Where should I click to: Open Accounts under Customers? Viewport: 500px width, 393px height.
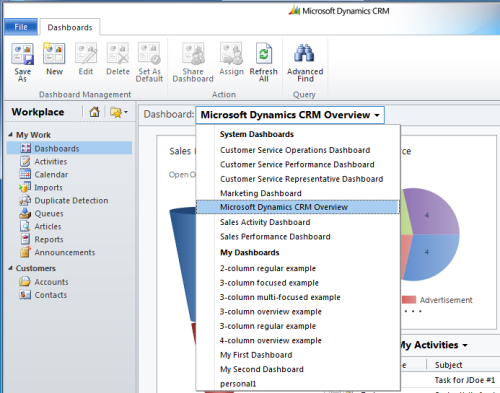pyautogui.click(x=51, y=282)
